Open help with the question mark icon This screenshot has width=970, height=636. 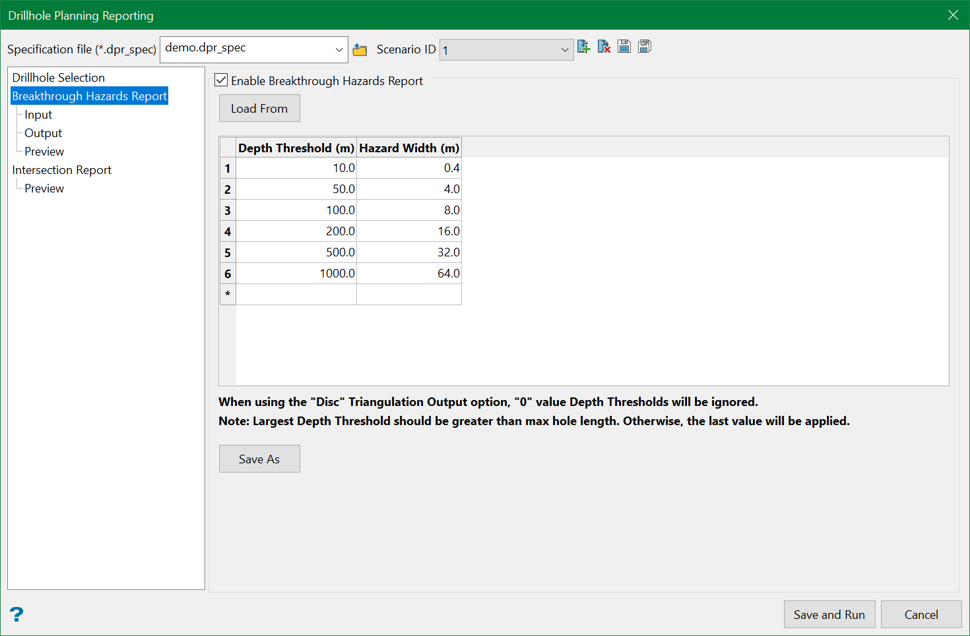click(16, 614)
